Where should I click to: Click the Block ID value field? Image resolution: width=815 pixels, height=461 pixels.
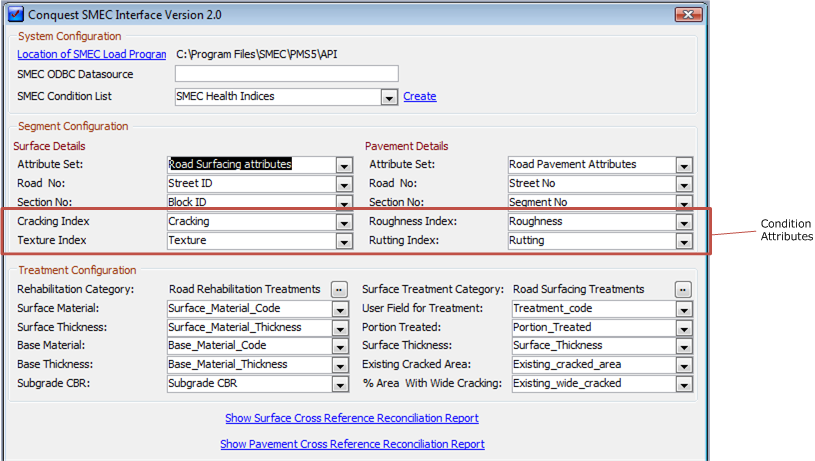252,202
